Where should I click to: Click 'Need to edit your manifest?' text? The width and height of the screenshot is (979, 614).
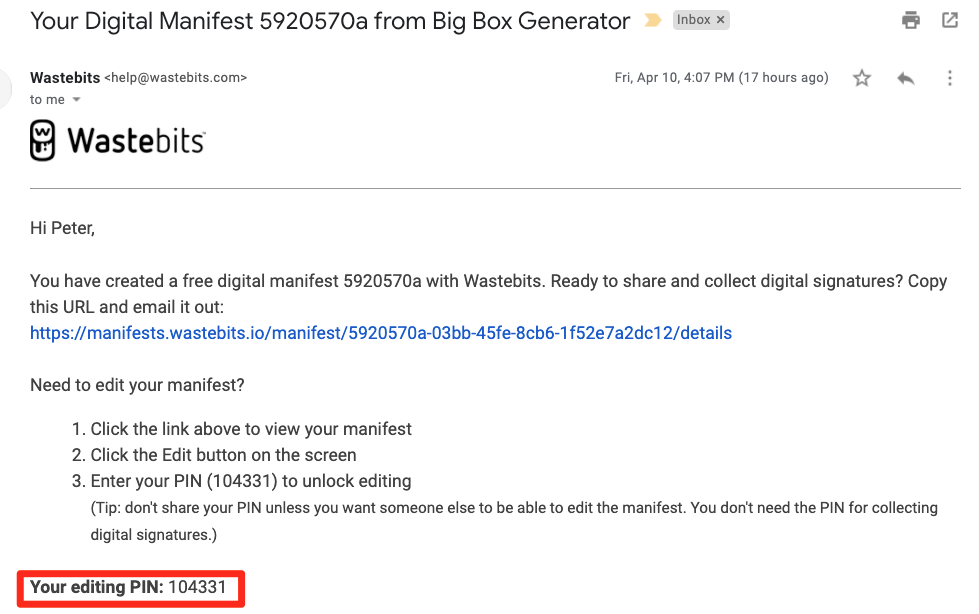pos(137,385)
